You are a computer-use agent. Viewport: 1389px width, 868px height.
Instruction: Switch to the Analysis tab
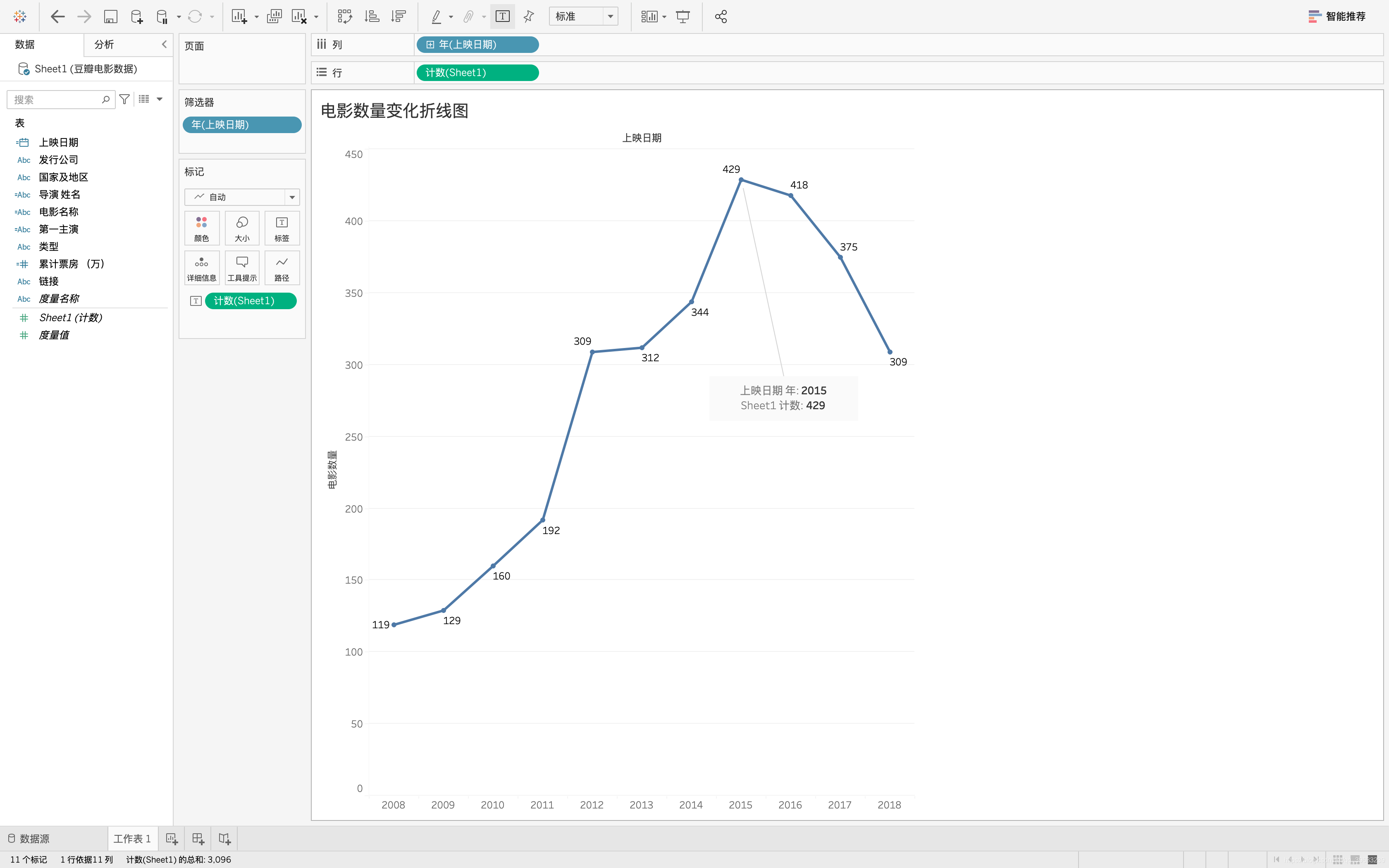tap(104, 44)
